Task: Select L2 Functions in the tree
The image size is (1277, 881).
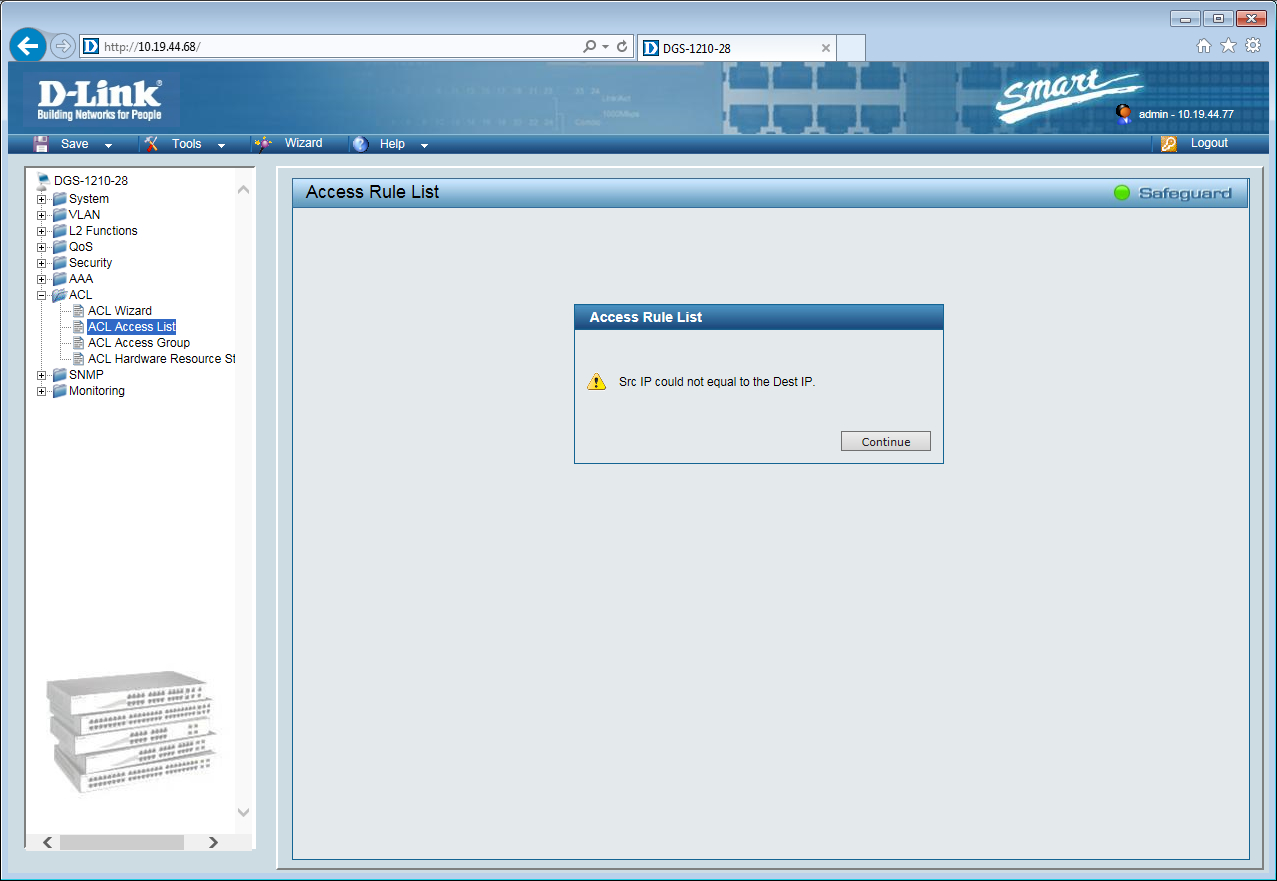Action: click(x=103, y=231)
